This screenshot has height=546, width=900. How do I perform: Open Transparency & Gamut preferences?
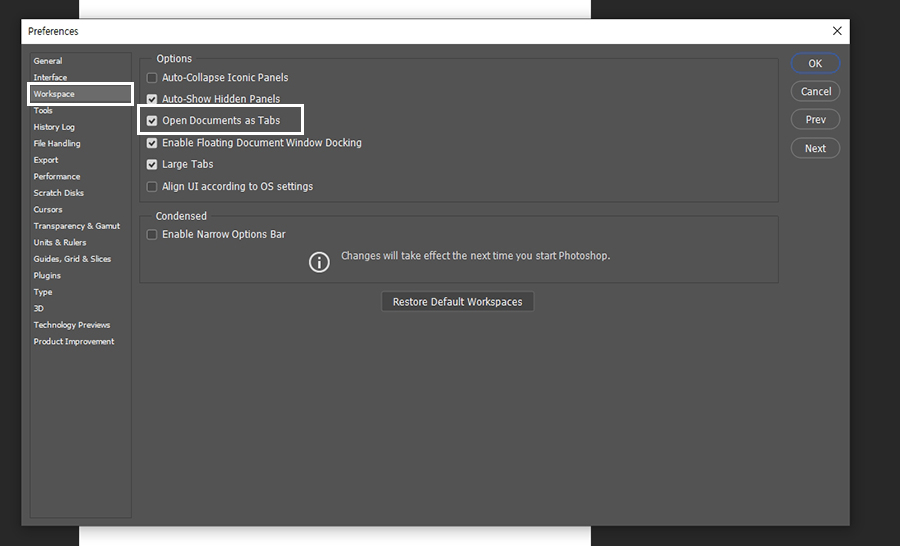pyautogui.click(x=77, y=226)
